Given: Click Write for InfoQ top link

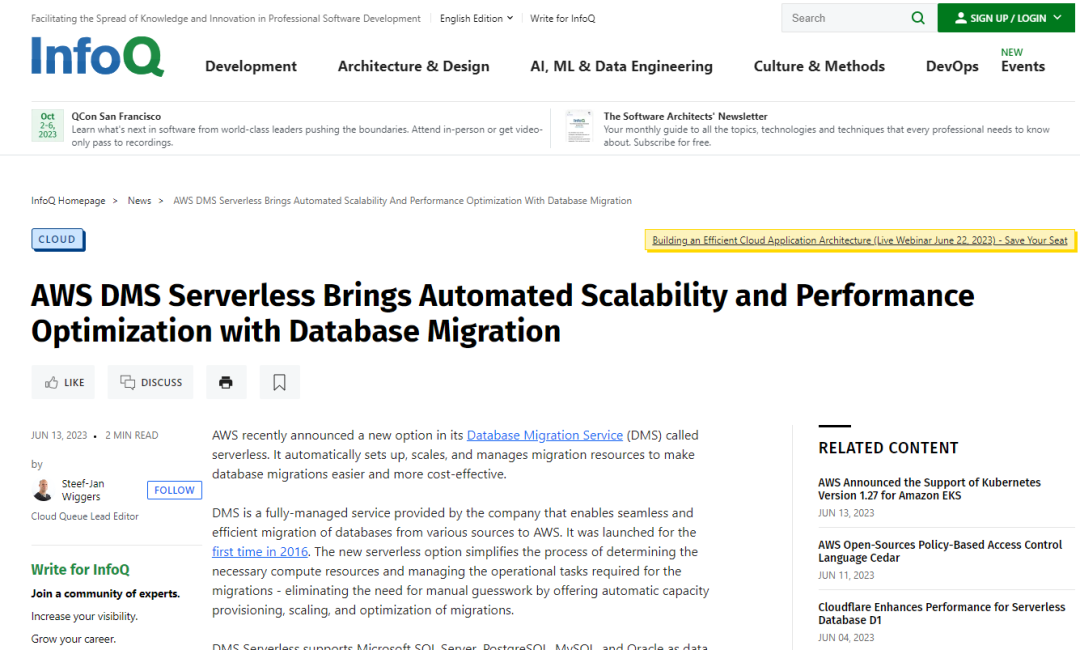Looking at the screenshot, I should click(563, 19).
